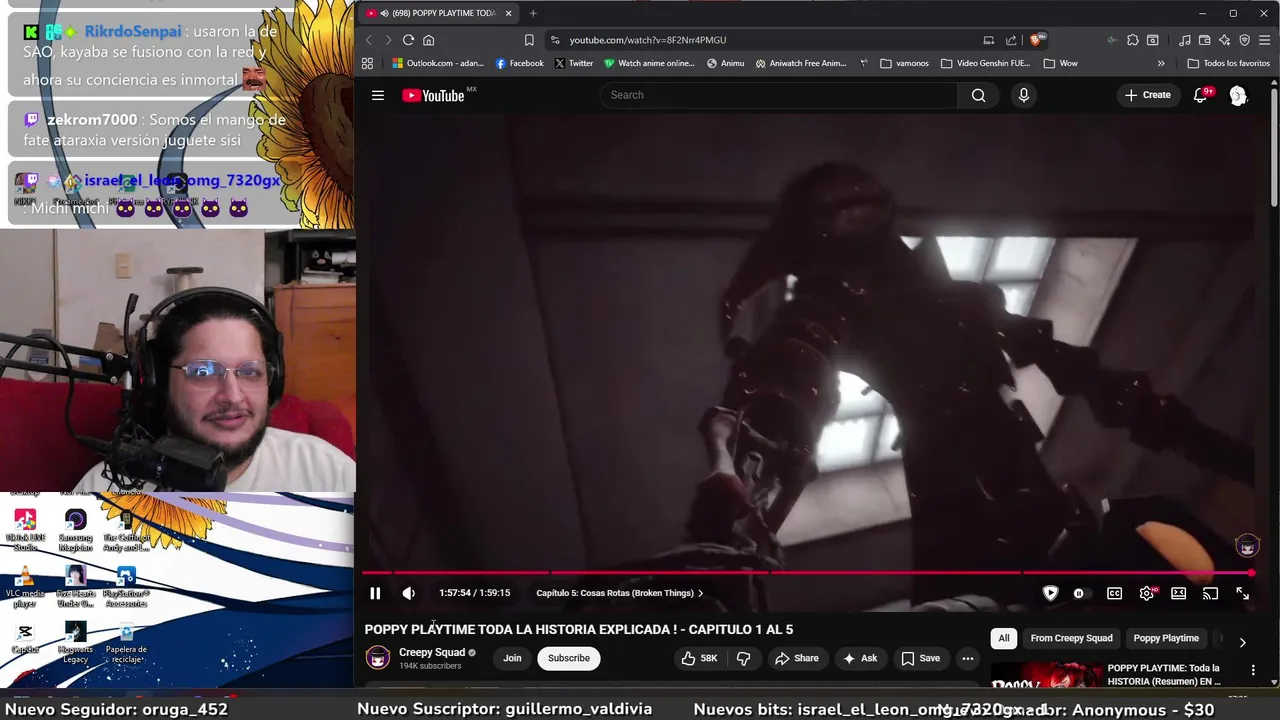The width and height of the screenshot is (1280, 720).
Task: Open the YouTube account avatar menu
Action: point(1238,95)
